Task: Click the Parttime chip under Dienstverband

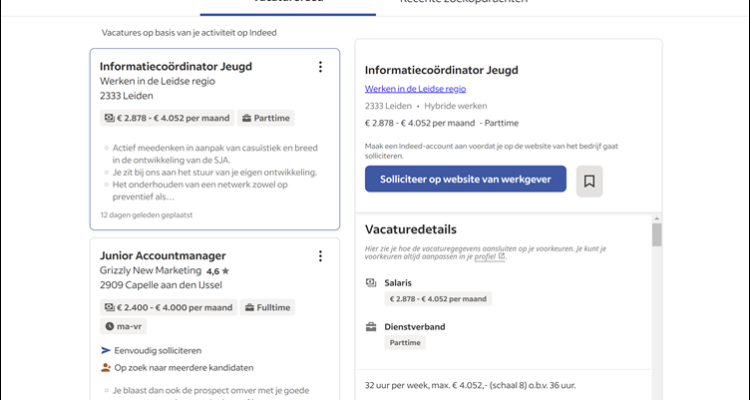Action: point(405,343)
